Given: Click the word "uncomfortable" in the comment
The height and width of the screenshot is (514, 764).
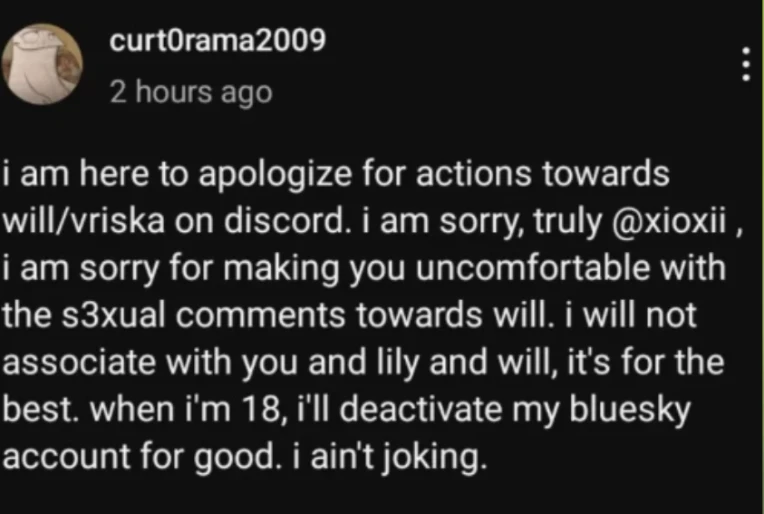Looking at the screenshot, I should 533,268.
